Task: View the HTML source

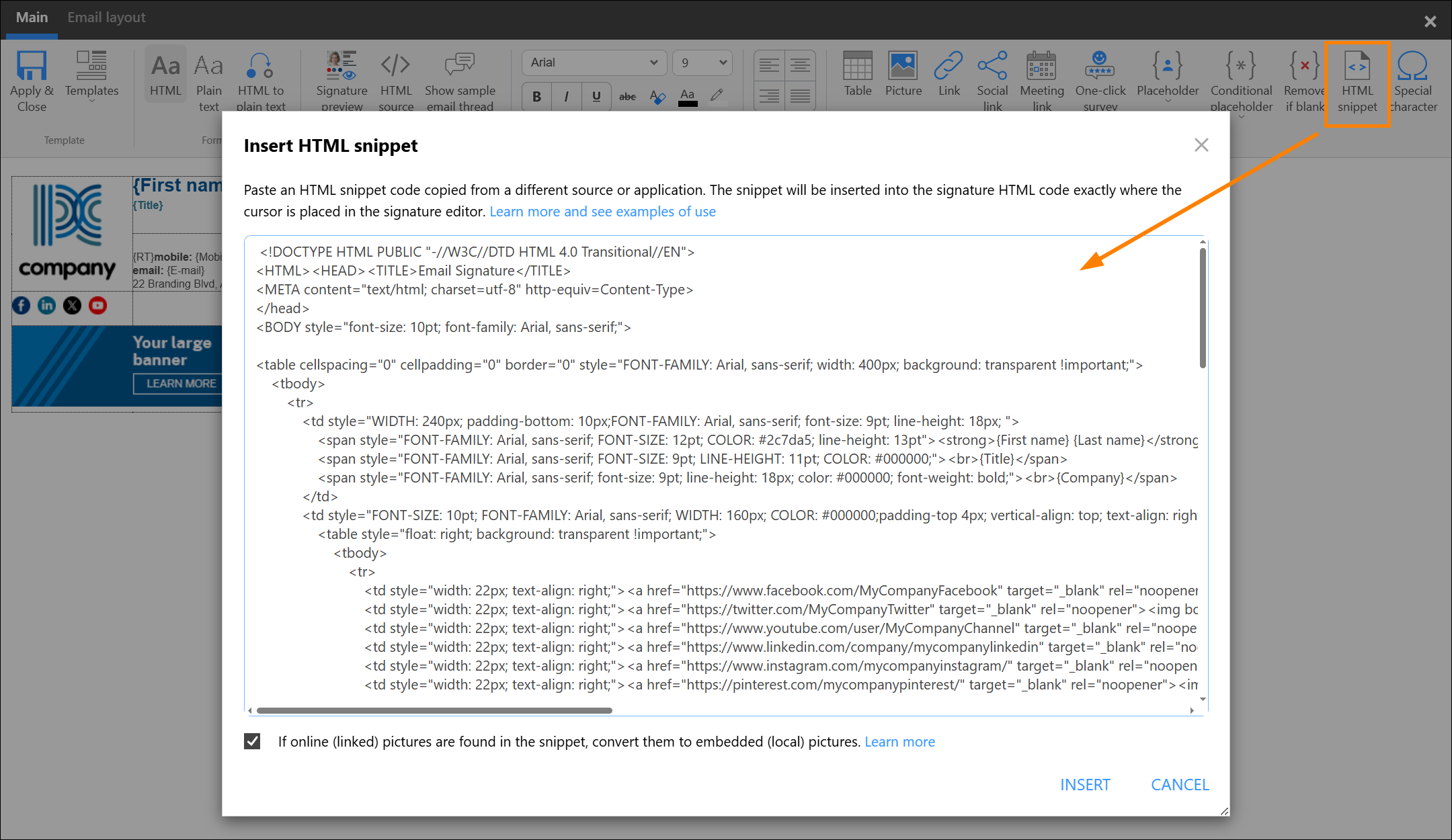Action: pos(396,81)
